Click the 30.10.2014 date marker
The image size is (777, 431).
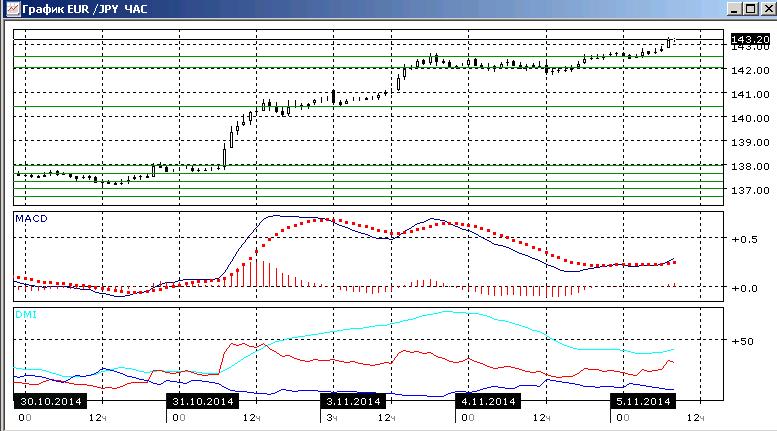click(x=51, y=401)
